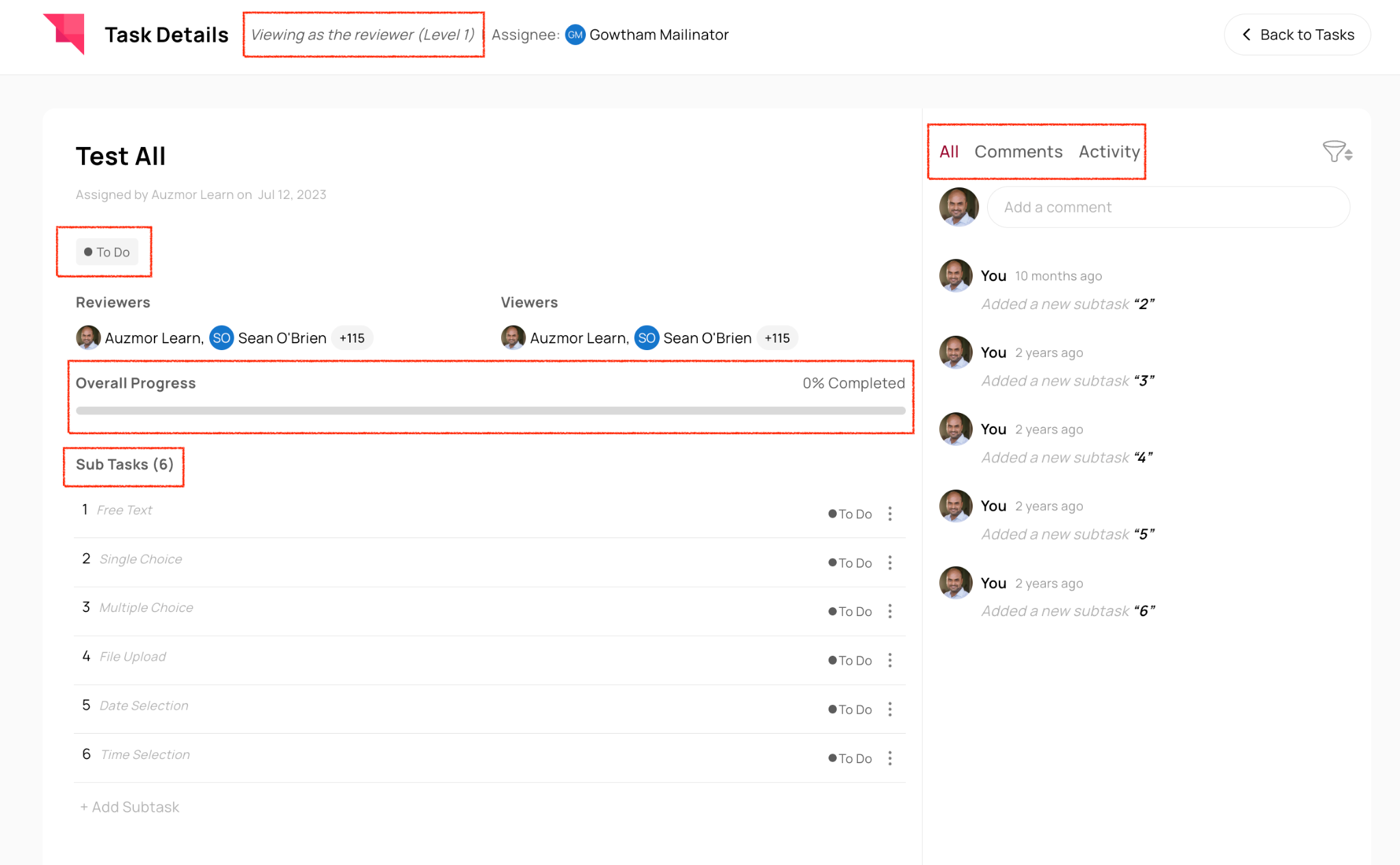Screen dimensions: 1400x865
Task: Switch to the Activity tab
Action: [1109, 152]
